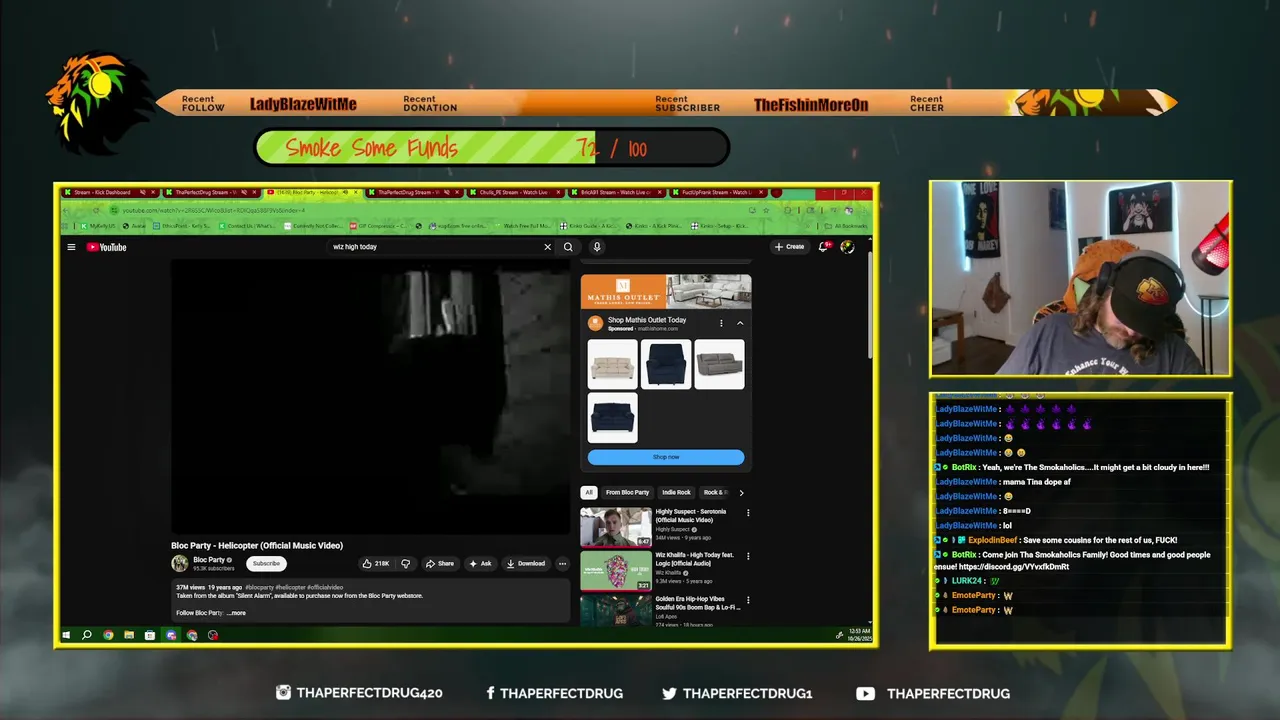Open Windows taskbar search
The width and height of the screenshot is (1280, 720).
pos(87,635)
